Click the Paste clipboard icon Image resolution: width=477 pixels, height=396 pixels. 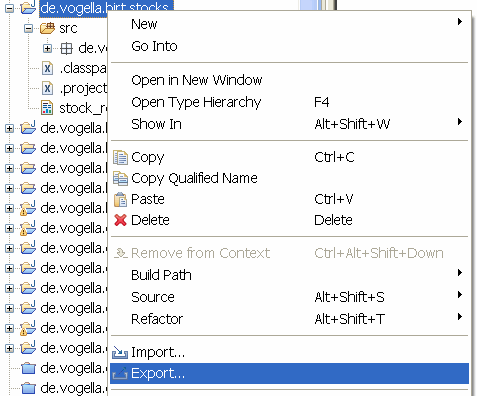pos(120,199)
